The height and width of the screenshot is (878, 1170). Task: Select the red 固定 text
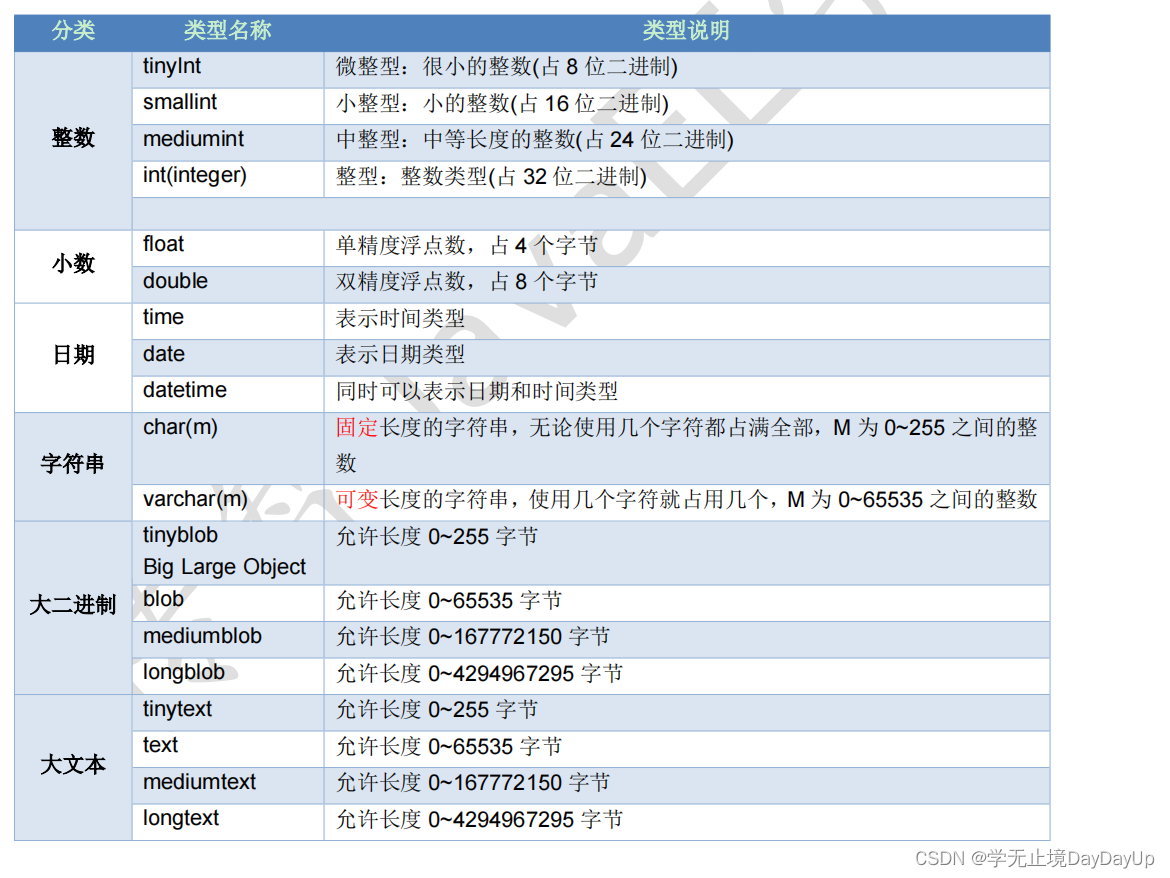pyautogui.click(x=357, y=427)
